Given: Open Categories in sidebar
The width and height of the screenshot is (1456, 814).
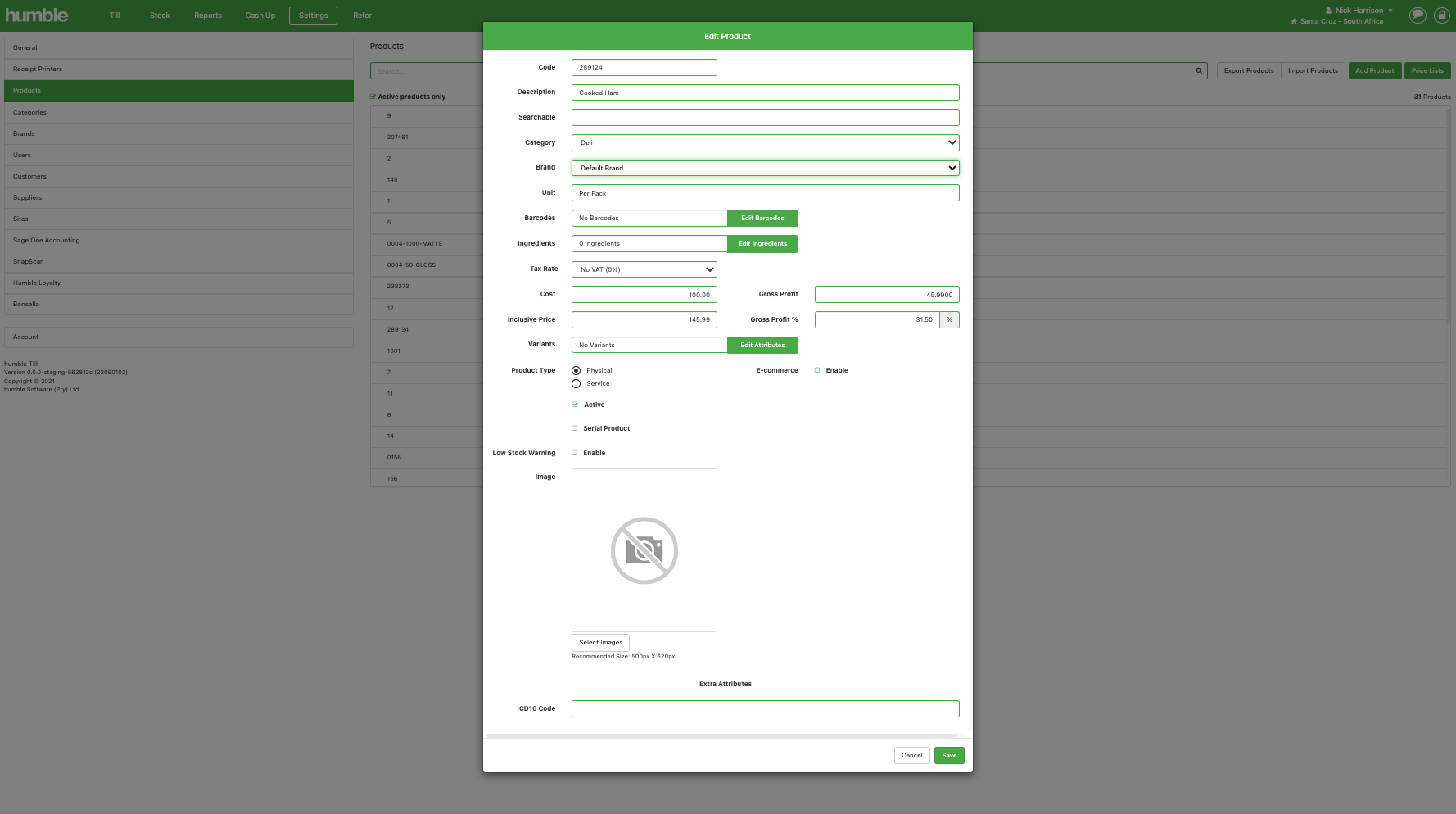Looking at the screenshot, I should tap(179, 112).
